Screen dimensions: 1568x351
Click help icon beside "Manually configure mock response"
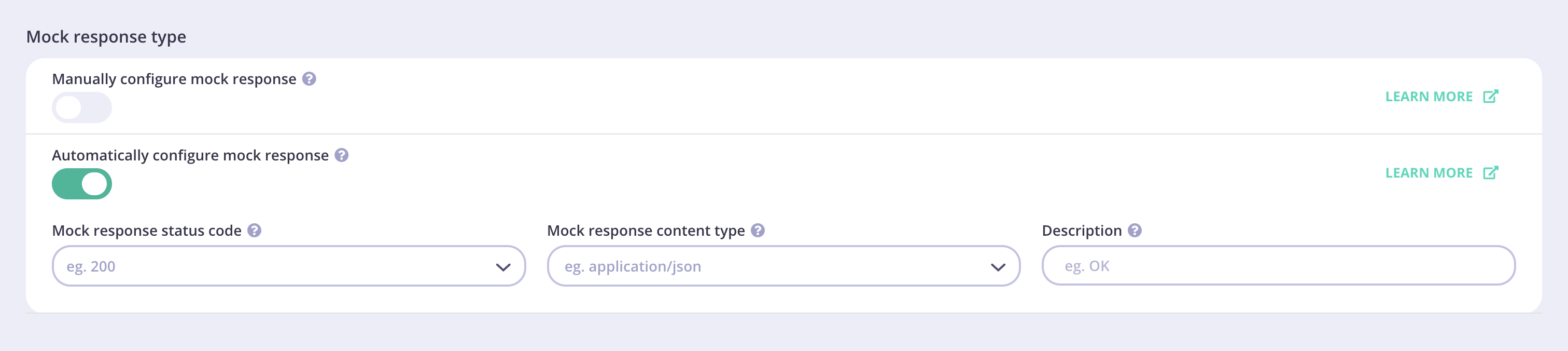(x=311, y=78)
